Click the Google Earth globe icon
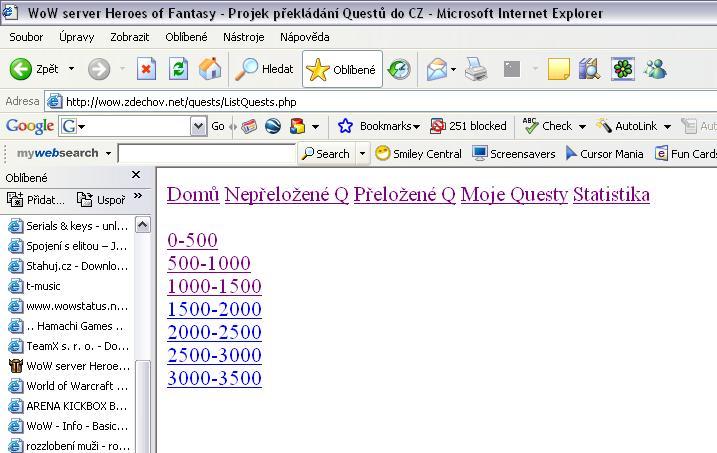This screenshot has width=717, height=453. click(273, 126)
